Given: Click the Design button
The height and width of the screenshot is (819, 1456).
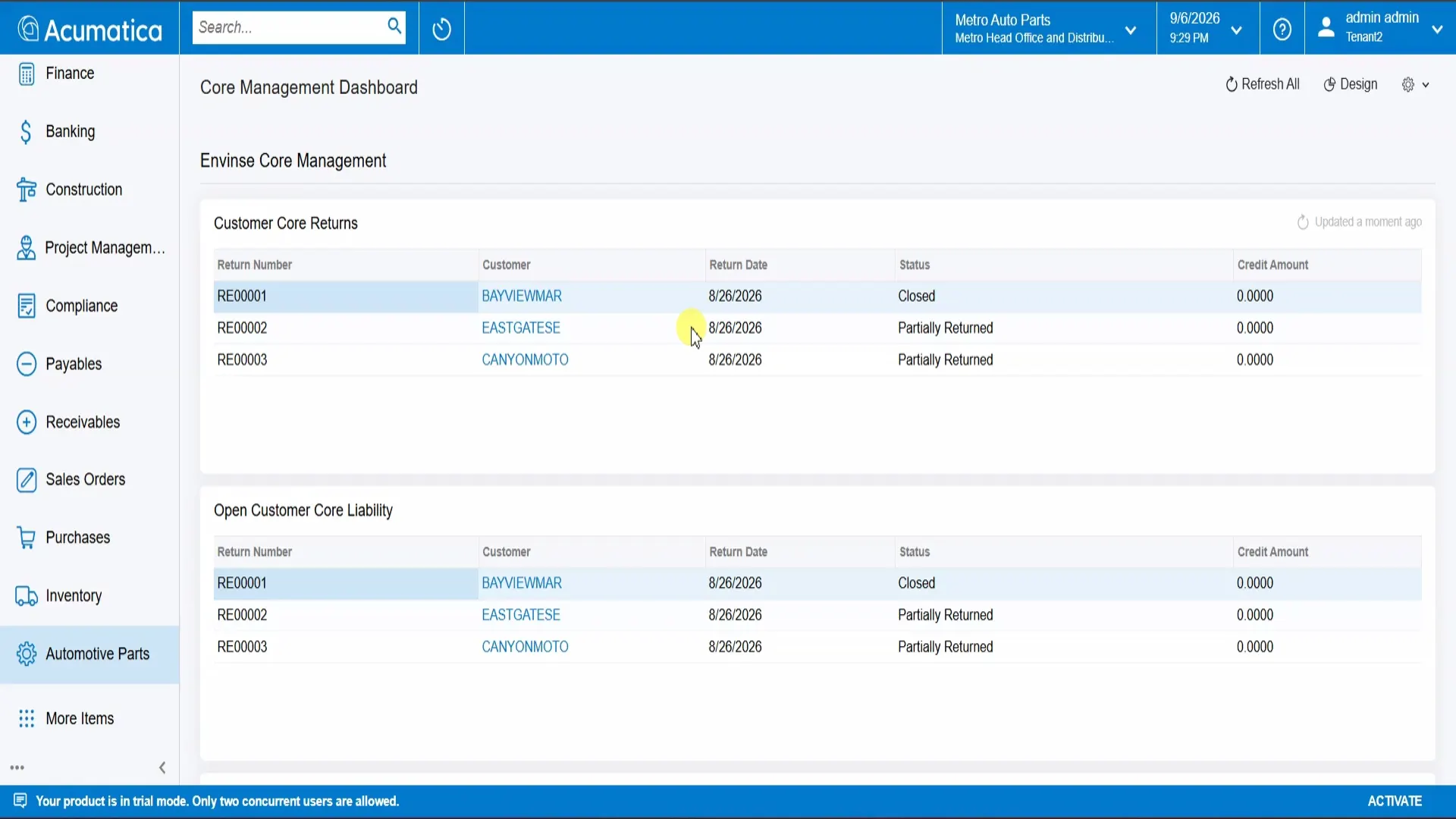Looking at the screenshot, I should tap(1351, 84).
